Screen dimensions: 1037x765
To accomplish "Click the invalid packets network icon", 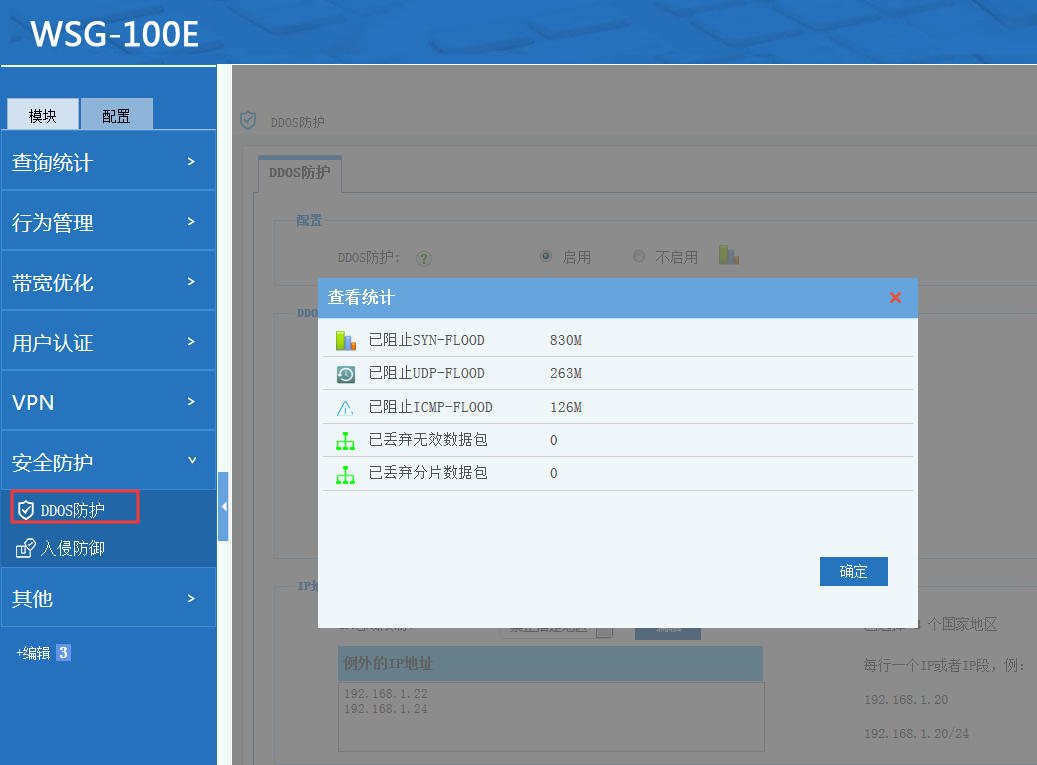I will tap(345, 440).
